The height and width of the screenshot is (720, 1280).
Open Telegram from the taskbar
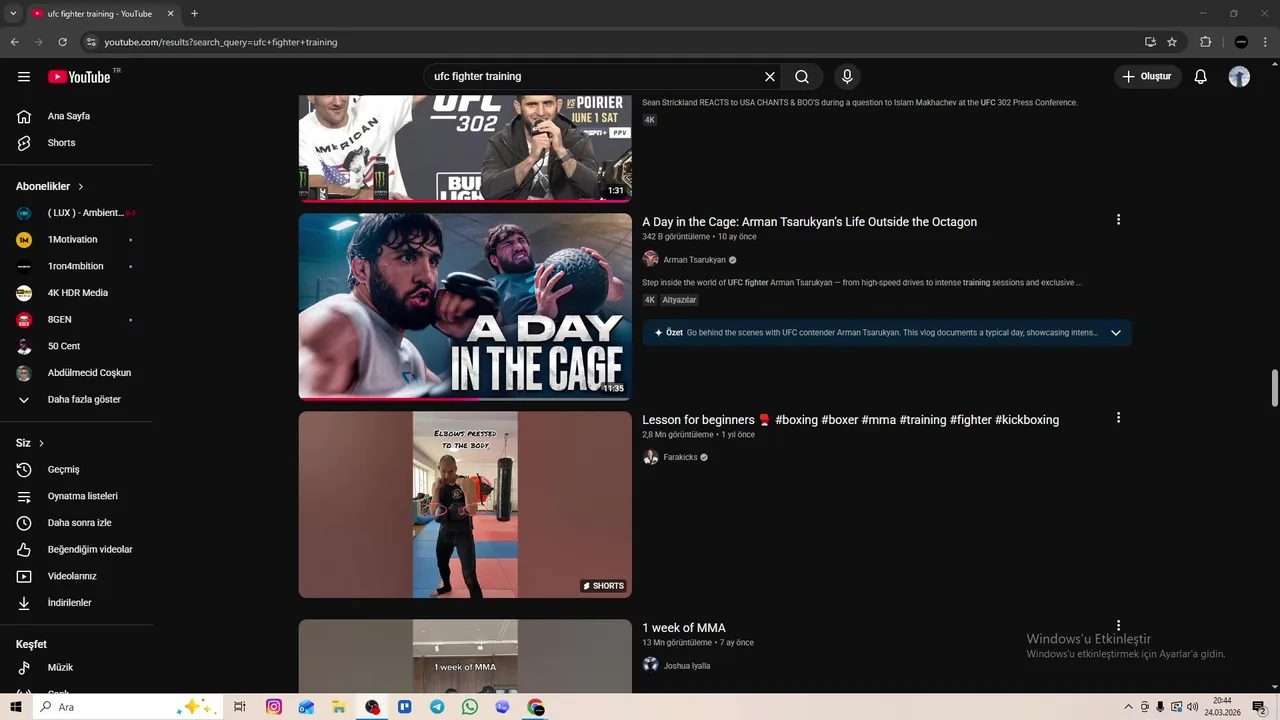437,707
